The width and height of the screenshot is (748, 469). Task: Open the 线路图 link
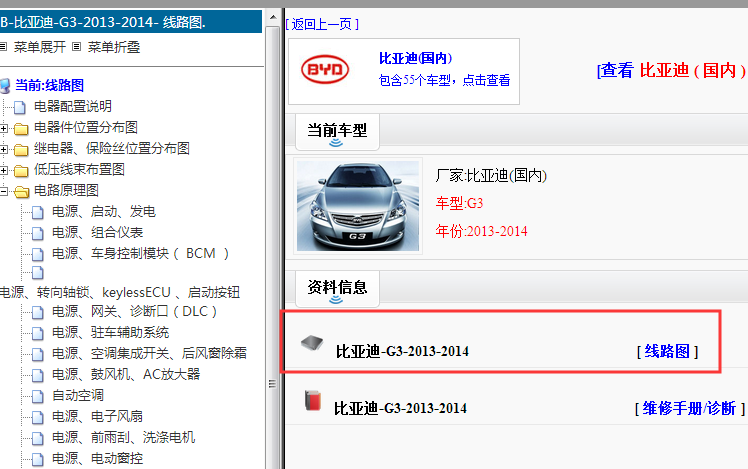point(667,352)
